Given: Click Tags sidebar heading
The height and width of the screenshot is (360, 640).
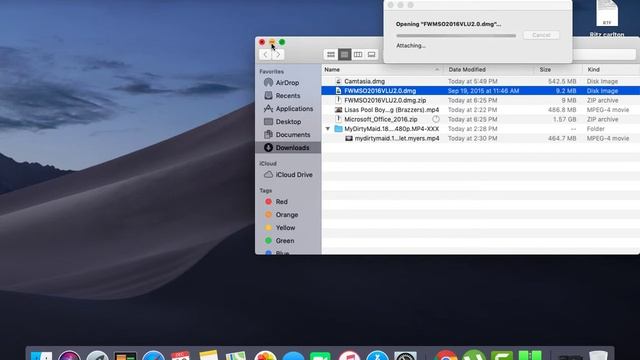Looking at the screenshot, I should pos(265,191).
